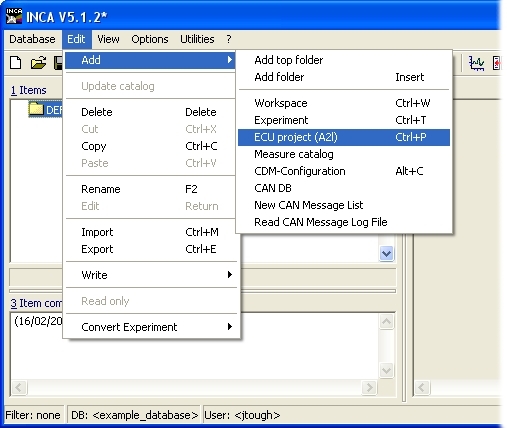Open the ? help menu
This screenshot has height=428, width=507.
[229, 39]
